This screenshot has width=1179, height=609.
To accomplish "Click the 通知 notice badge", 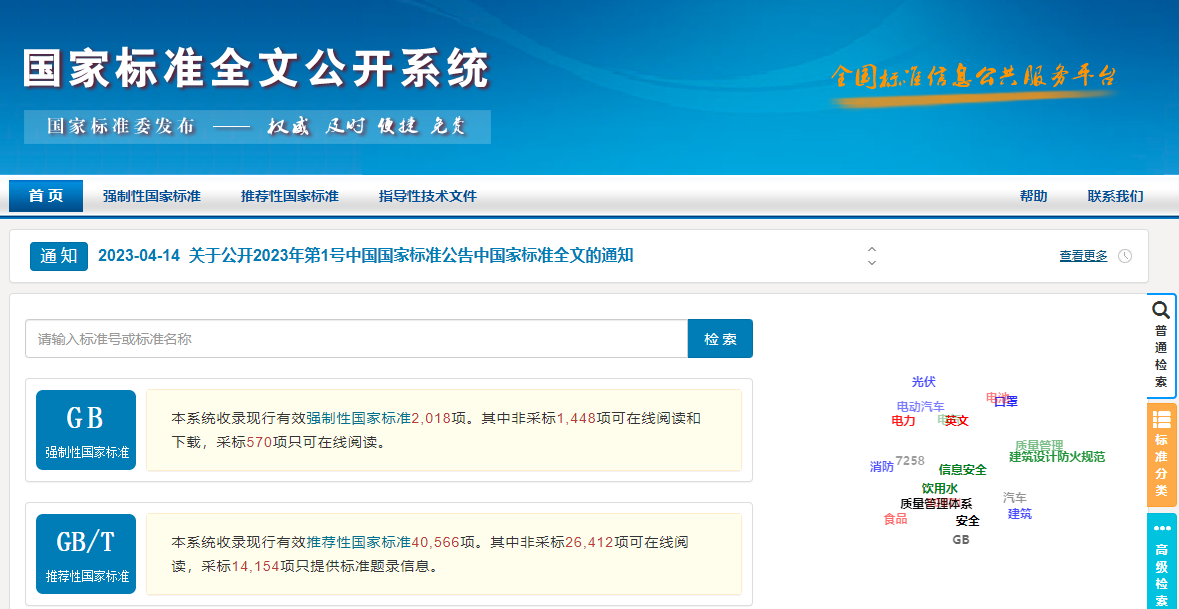I will point(58,257).
